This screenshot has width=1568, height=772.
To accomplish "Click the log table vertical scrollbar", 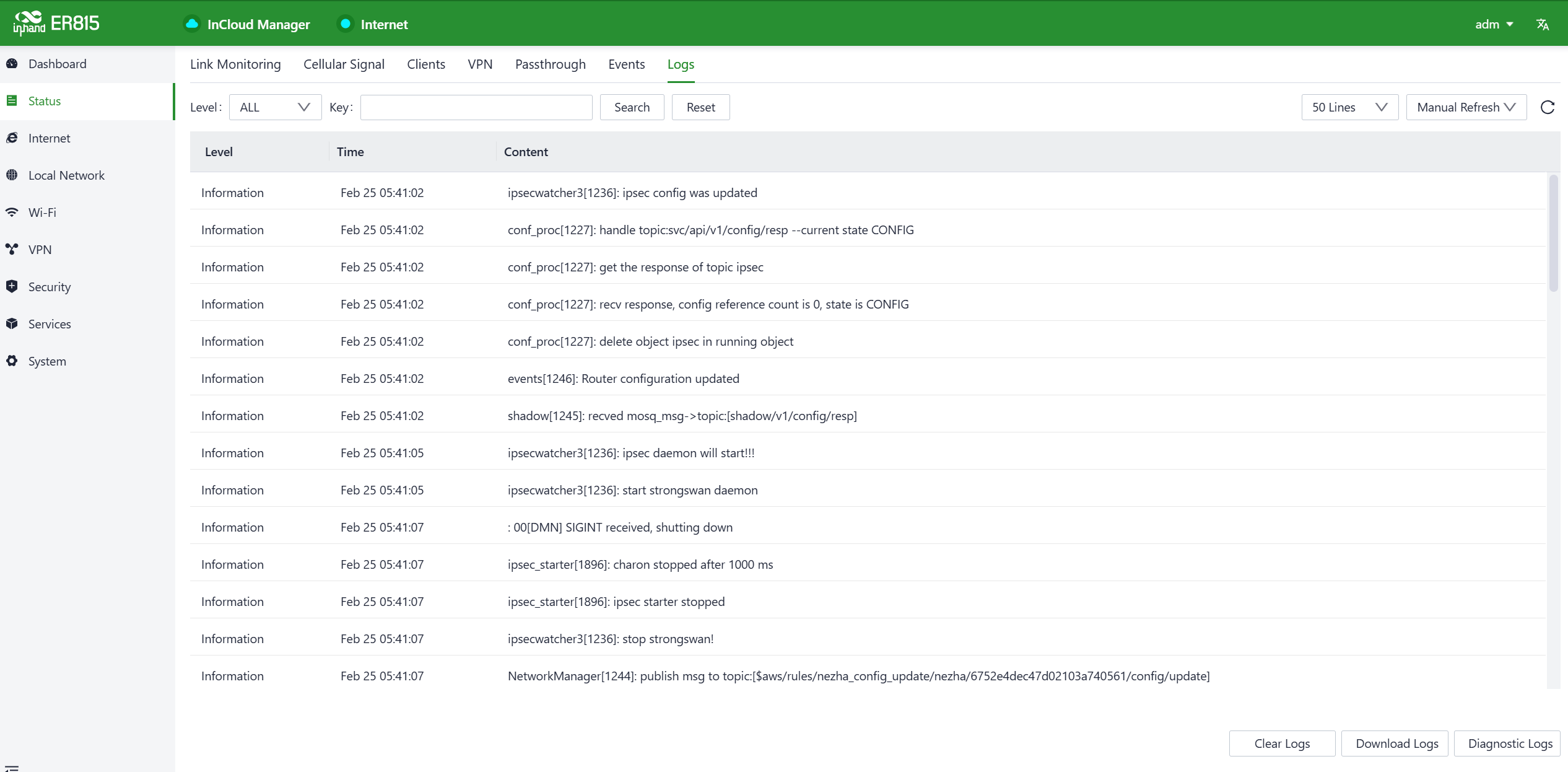I will coord(1553,233).
